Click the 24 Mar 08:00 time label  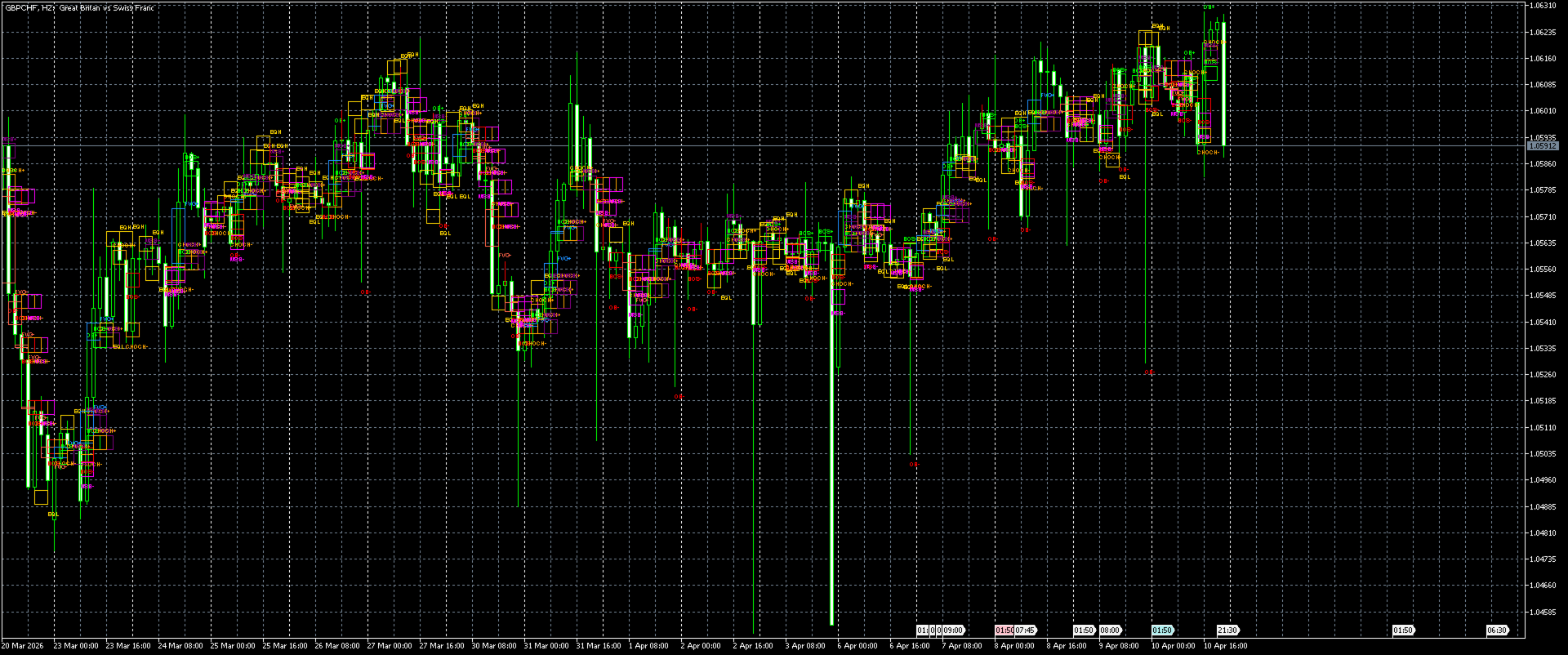(x=180, y=646)
